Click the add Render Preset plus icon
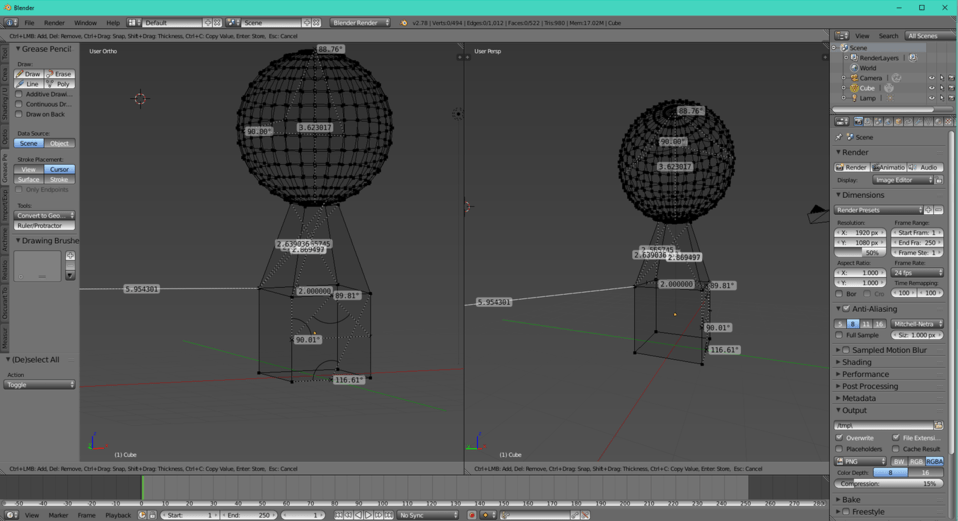Viewport: 958px width, 521px height. point(928,210)
